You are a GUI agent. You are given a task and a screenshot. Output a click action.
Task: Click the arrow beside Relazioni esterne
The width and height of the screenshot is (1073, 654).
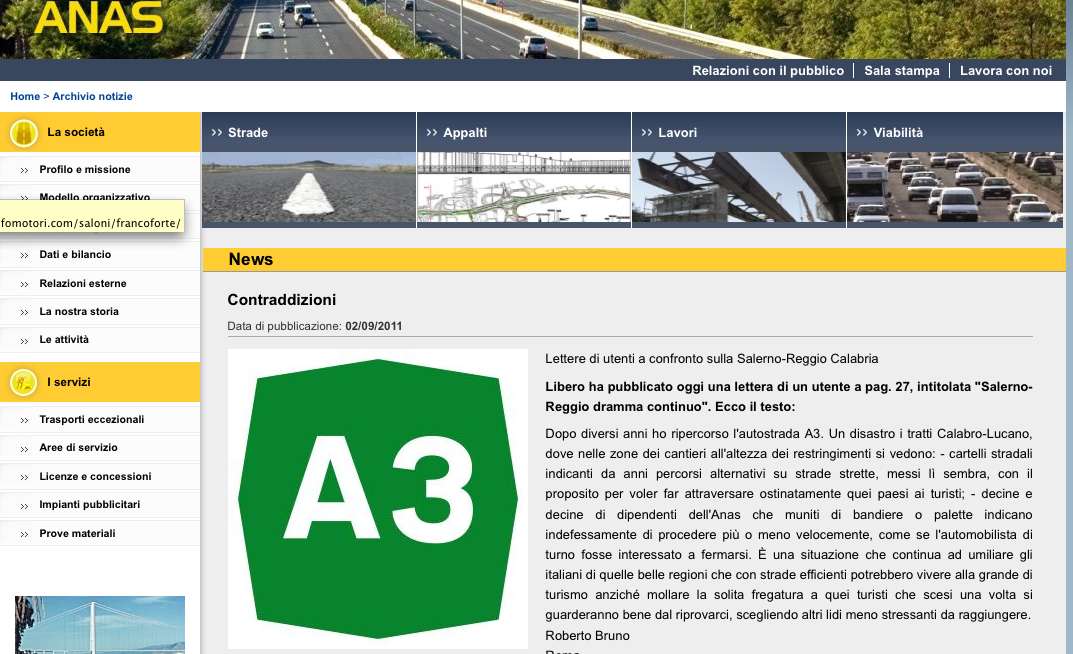coord(25,284)
